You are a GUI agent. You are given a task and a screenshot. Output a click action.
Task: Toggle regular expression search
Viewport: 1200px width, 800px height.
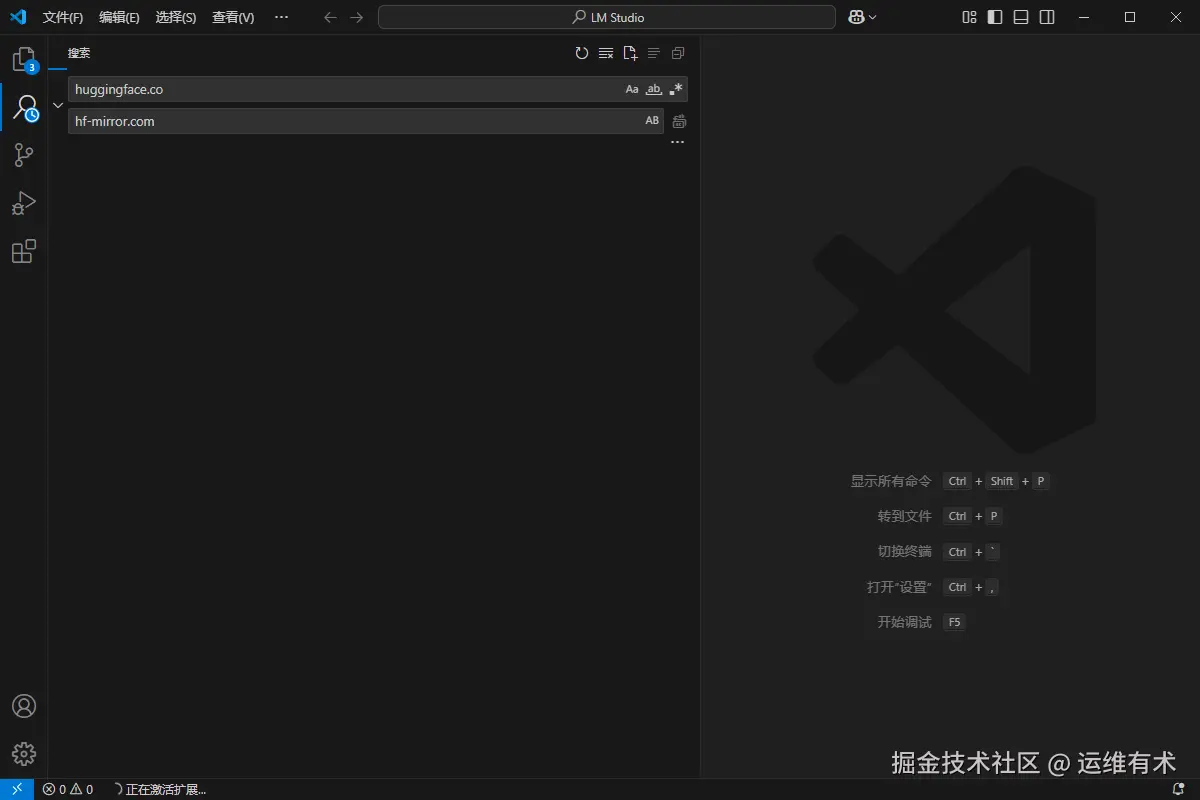[675, 89]
